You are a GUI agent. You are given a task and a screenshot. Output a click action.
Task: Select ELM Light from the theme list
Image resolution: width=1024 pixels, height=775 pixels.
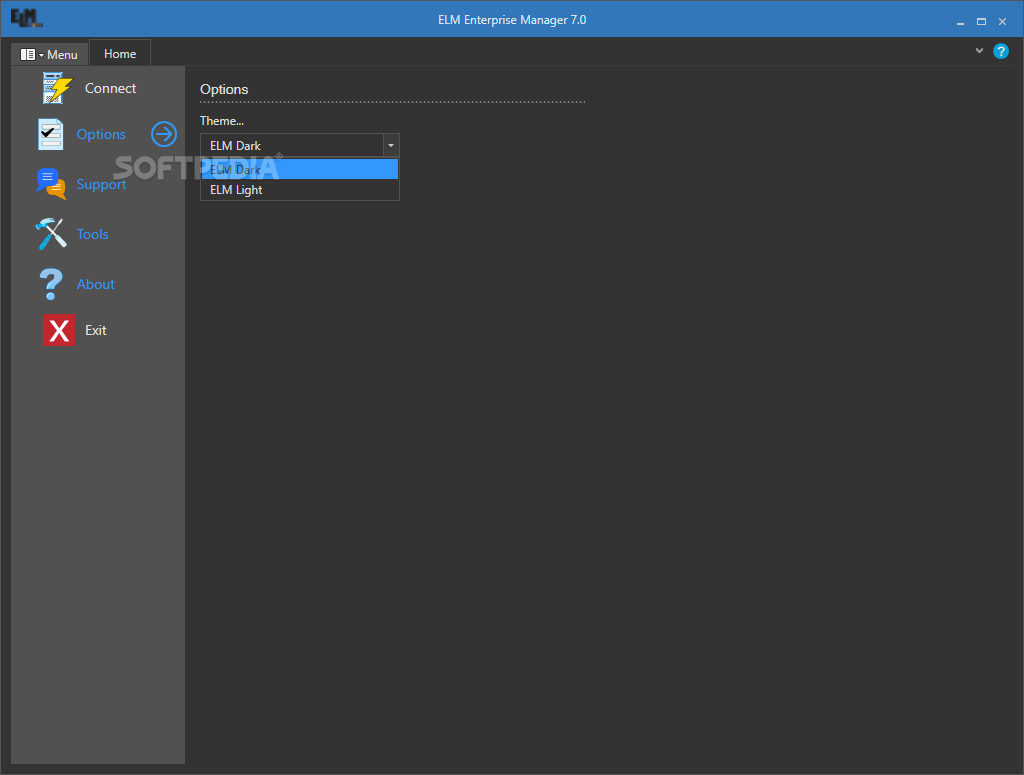[x=300, y=189]
